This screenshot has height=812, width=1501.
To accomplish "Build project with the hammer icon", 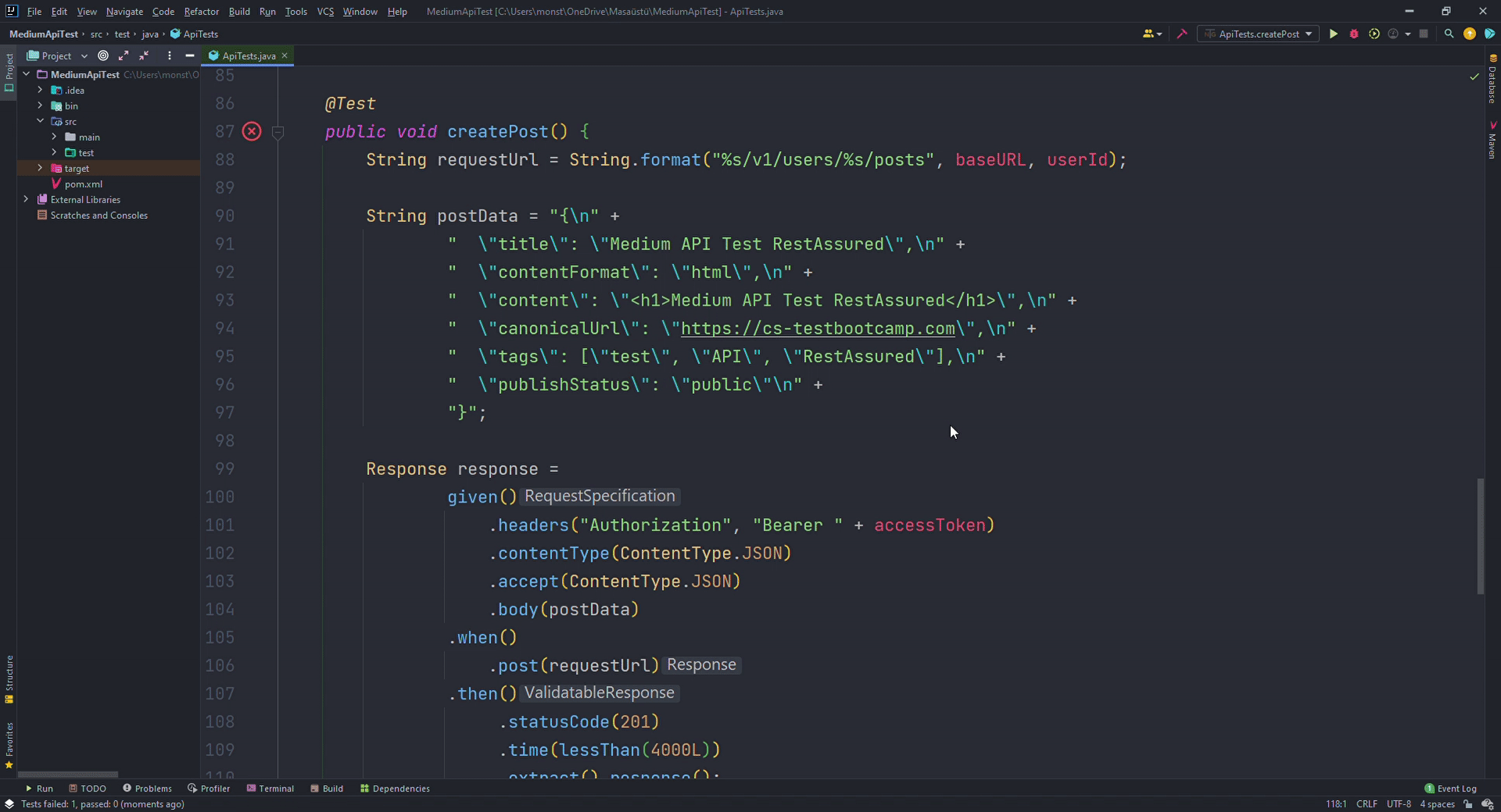I will [x=1181, y=34].
